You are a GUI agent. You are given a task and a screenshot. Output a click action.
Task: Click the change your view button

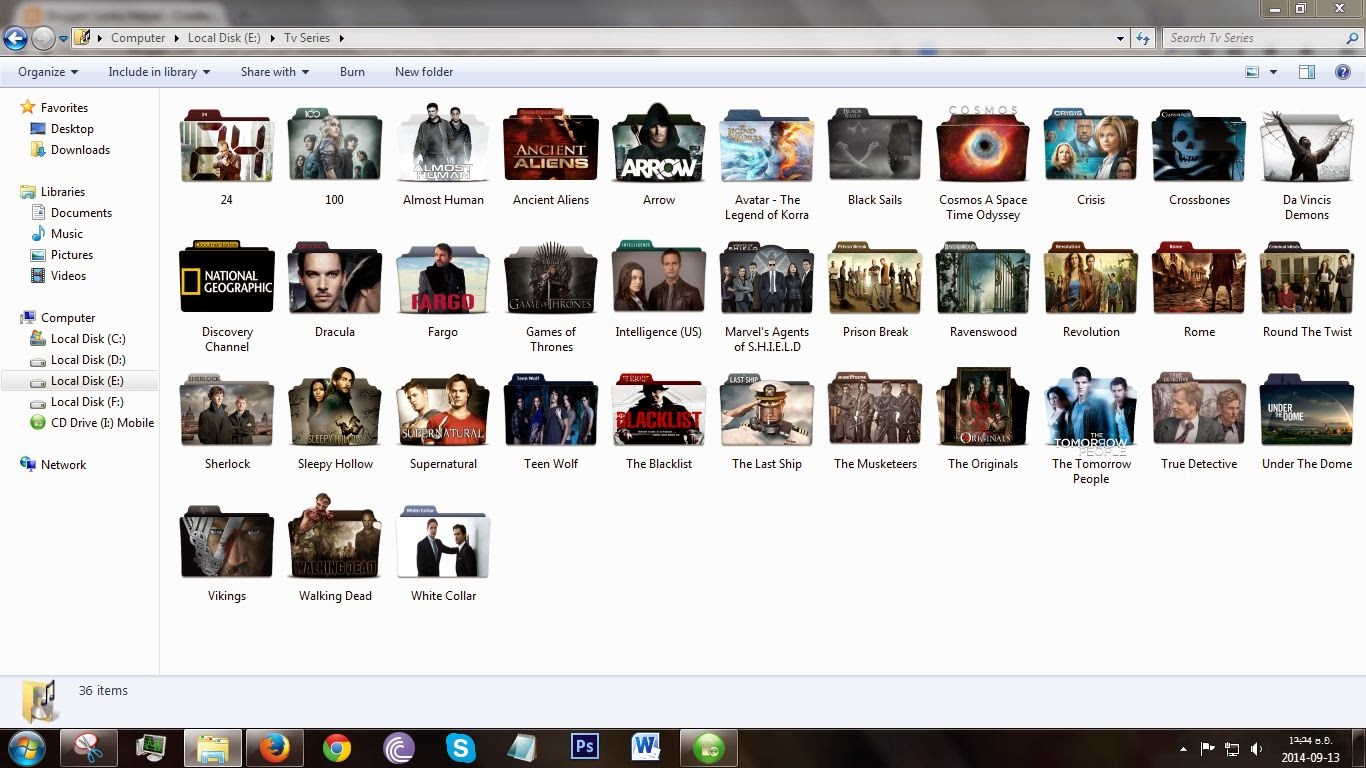coord(1252,72)
